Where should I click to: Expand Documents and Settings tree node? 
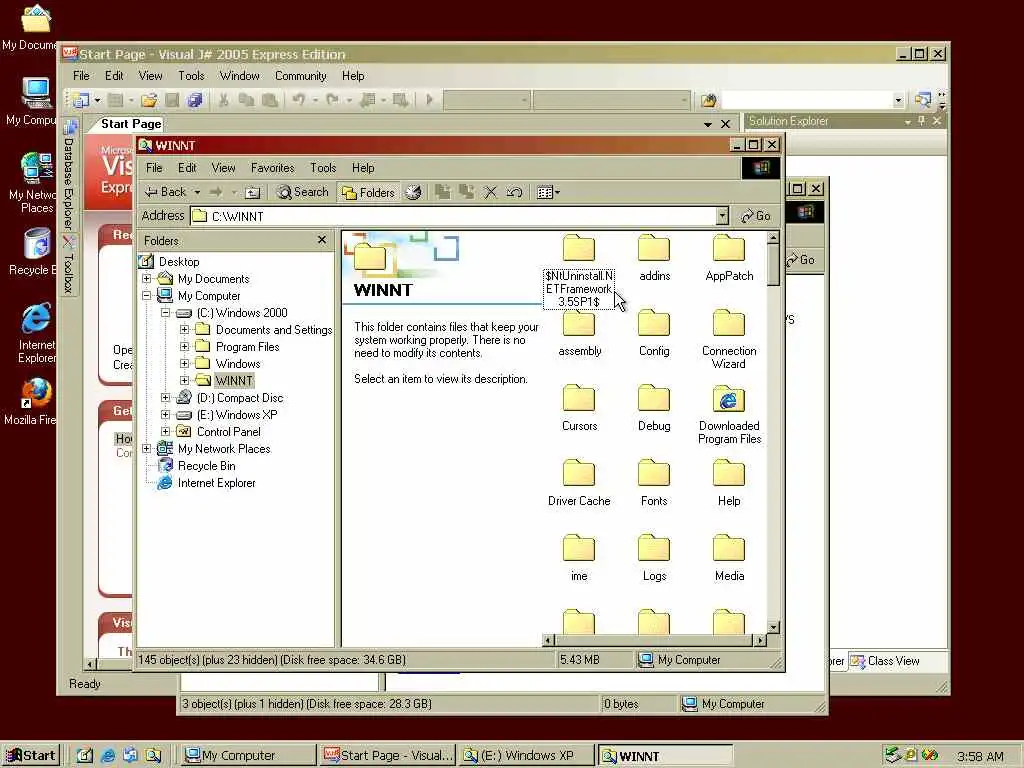coord(185,330)
